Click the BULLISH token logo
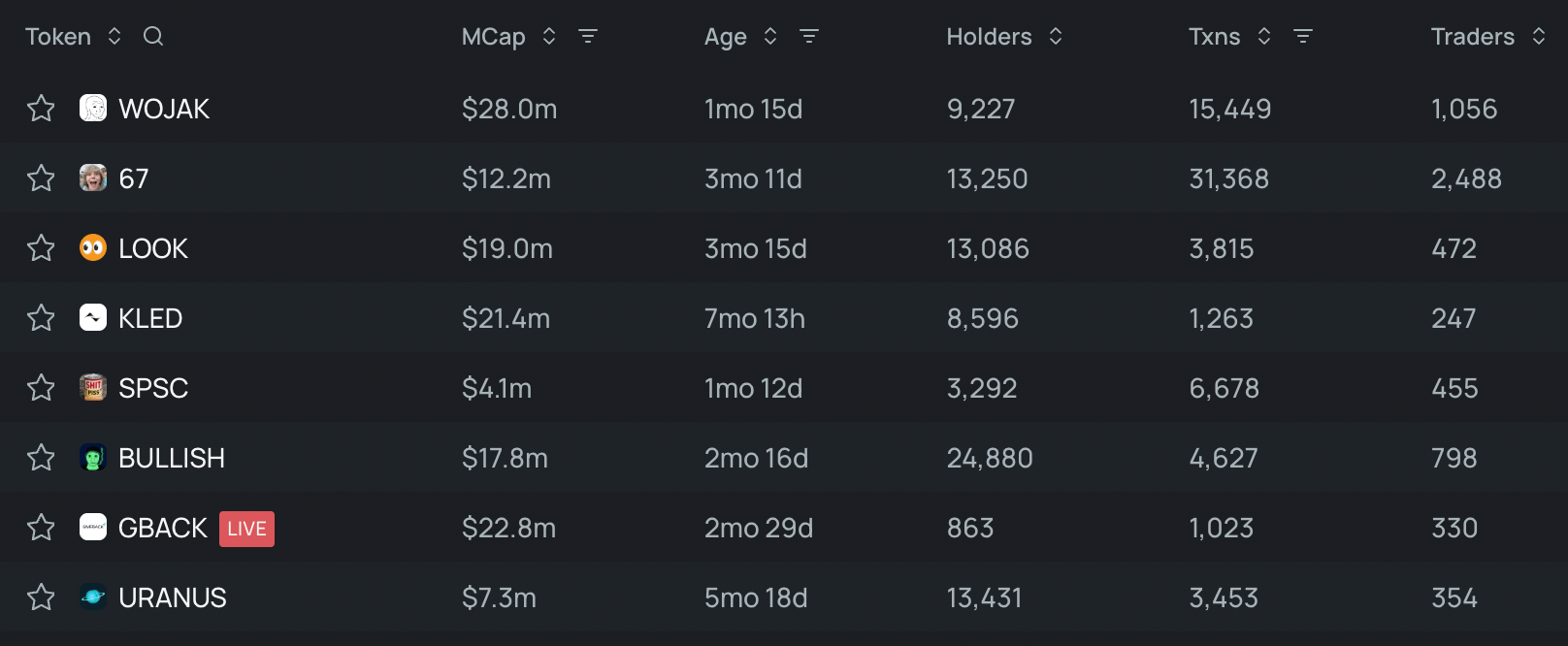Viewport: 1568px width, 646px height. click(93, 457)
